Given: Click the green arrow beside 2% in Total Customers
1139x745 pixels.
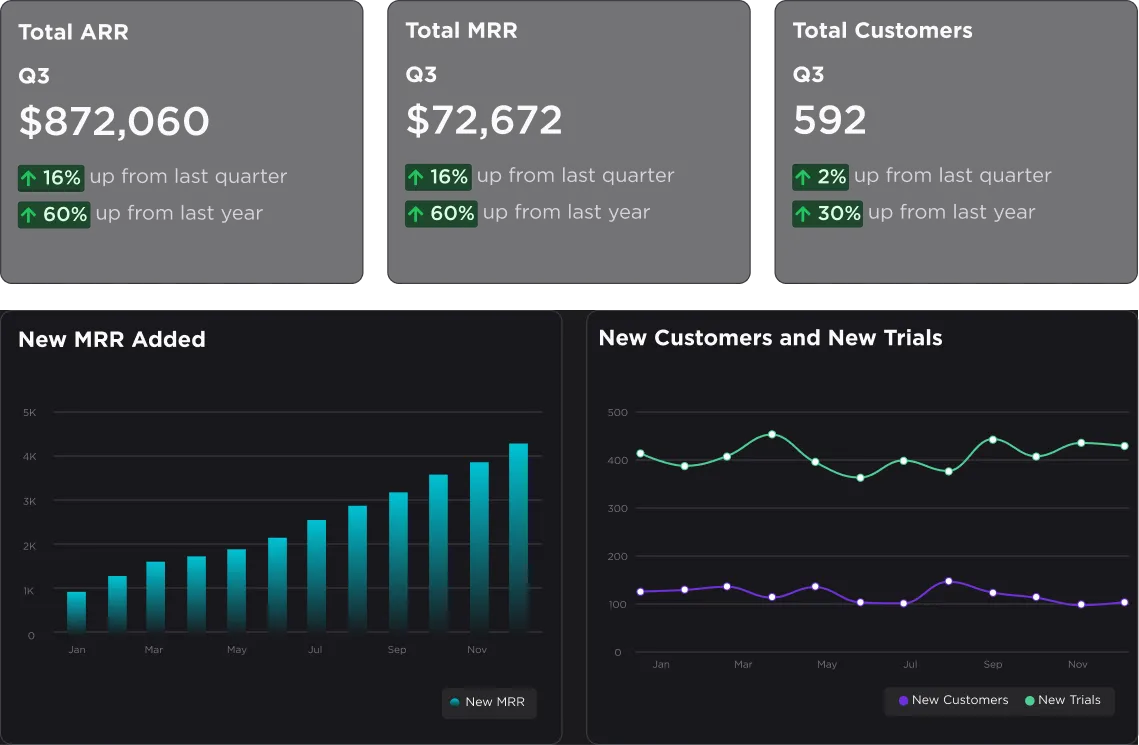Looking at the screenshot, I should coord(803,177).
